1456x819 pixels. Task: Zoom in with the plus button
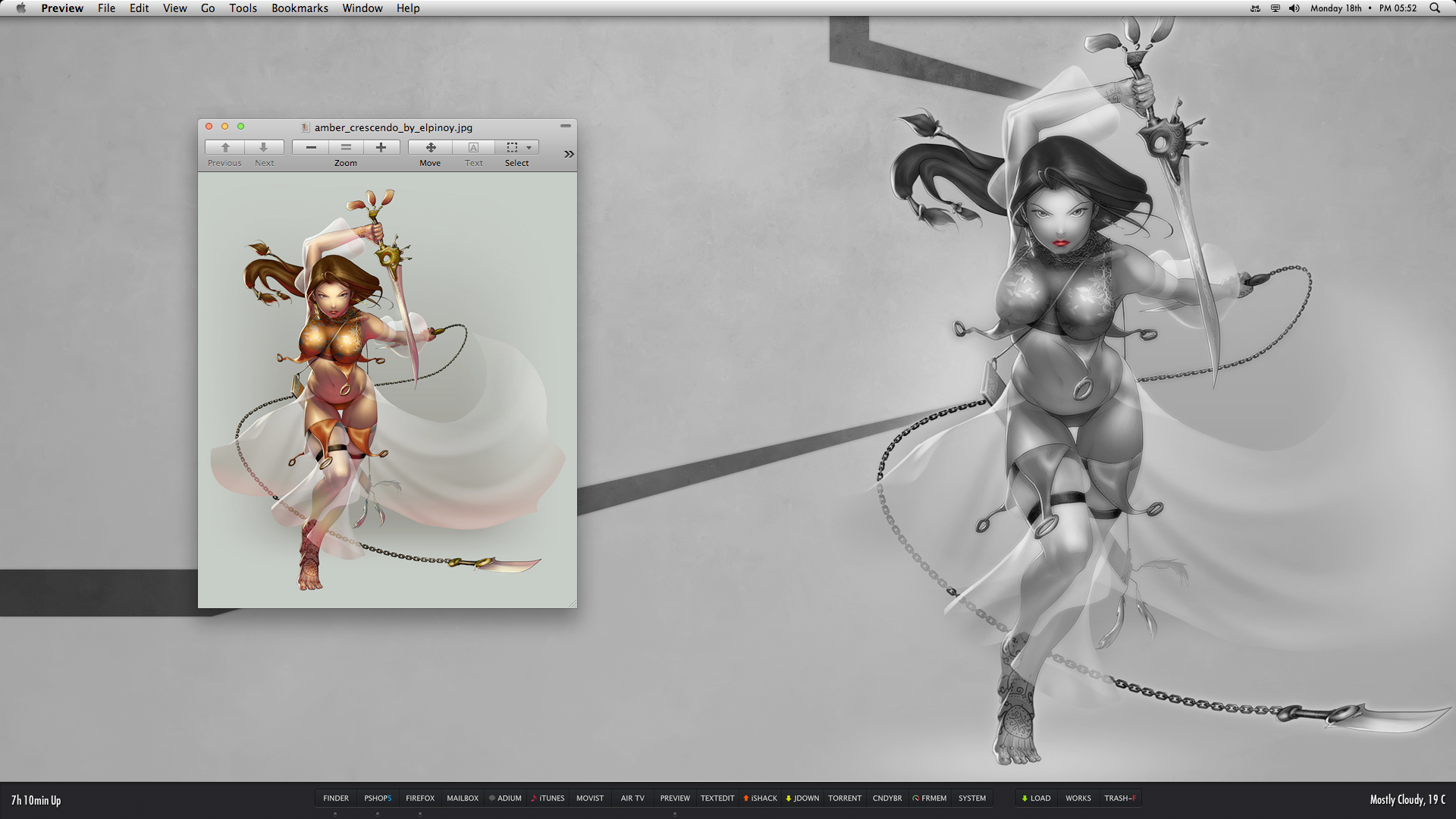[x=381, y=147]
